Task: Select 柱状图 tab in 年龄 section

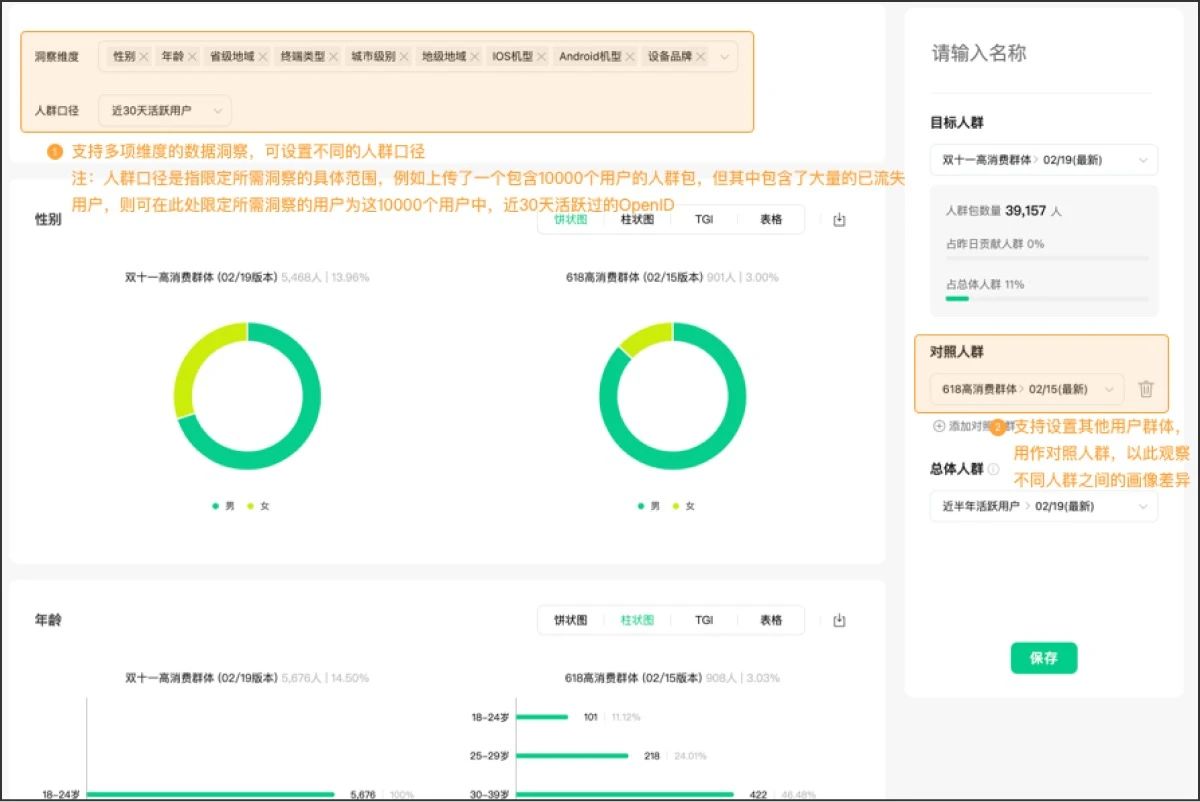Action: (x=637, y=620)
